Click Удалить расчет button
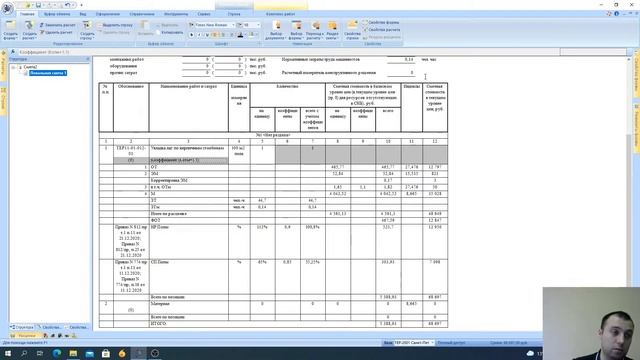Viewport: 640px width, 360px height. [x=56, y=32]
